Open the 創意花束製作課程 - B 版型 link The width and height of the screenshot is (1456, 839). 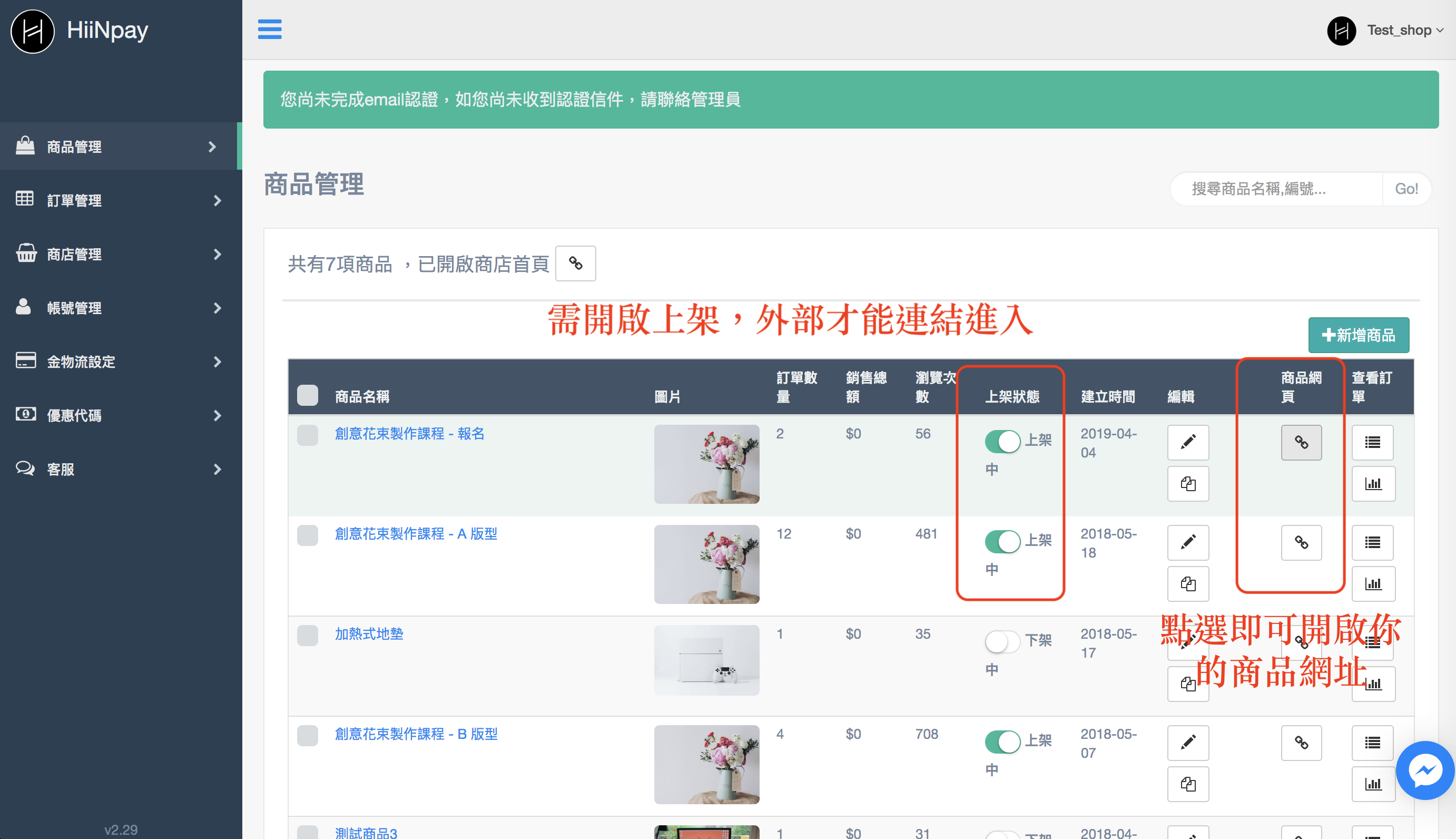point(416,734)
